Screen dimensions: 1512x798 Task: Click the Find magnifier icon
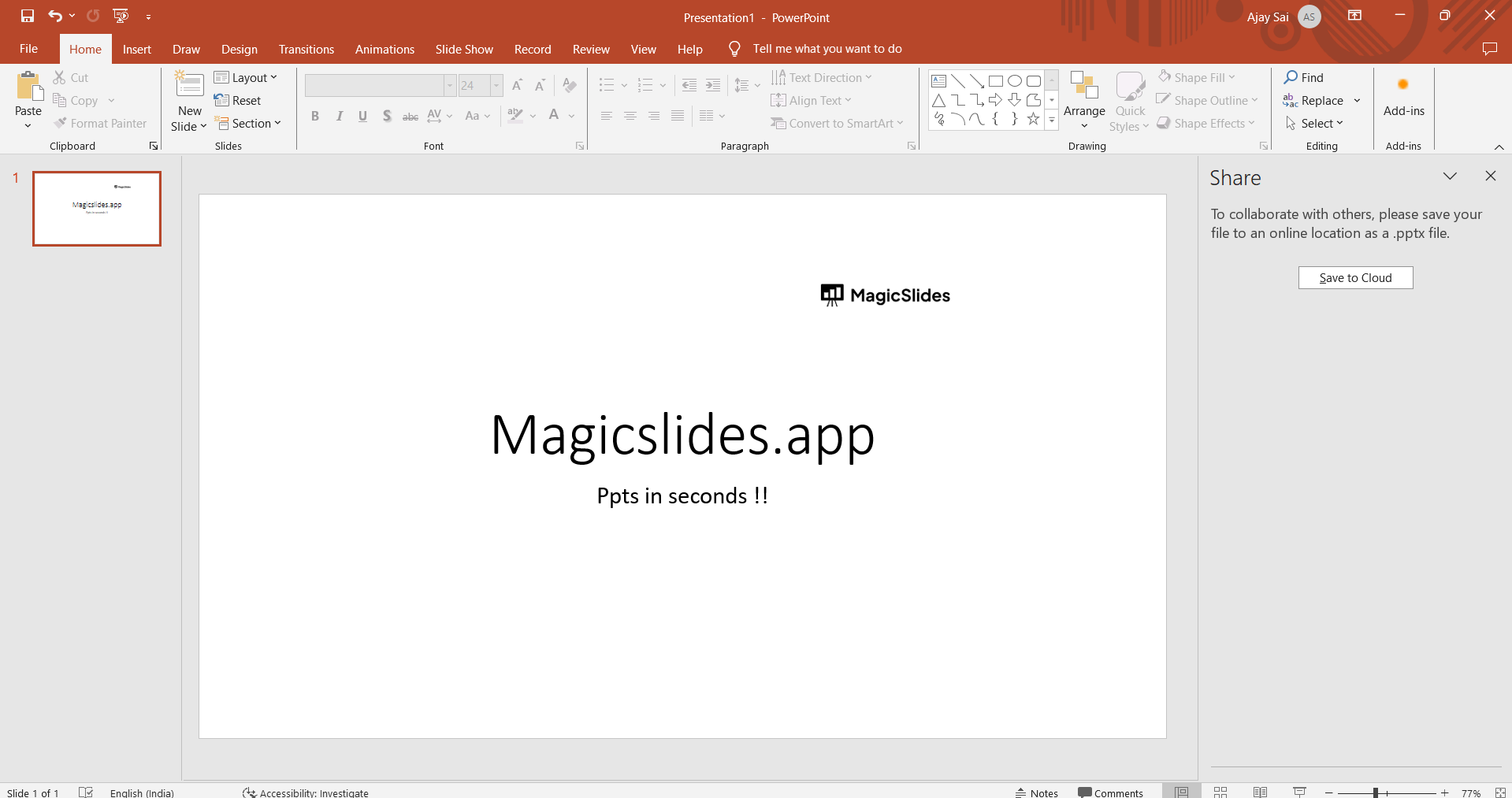pos(1291,77)
